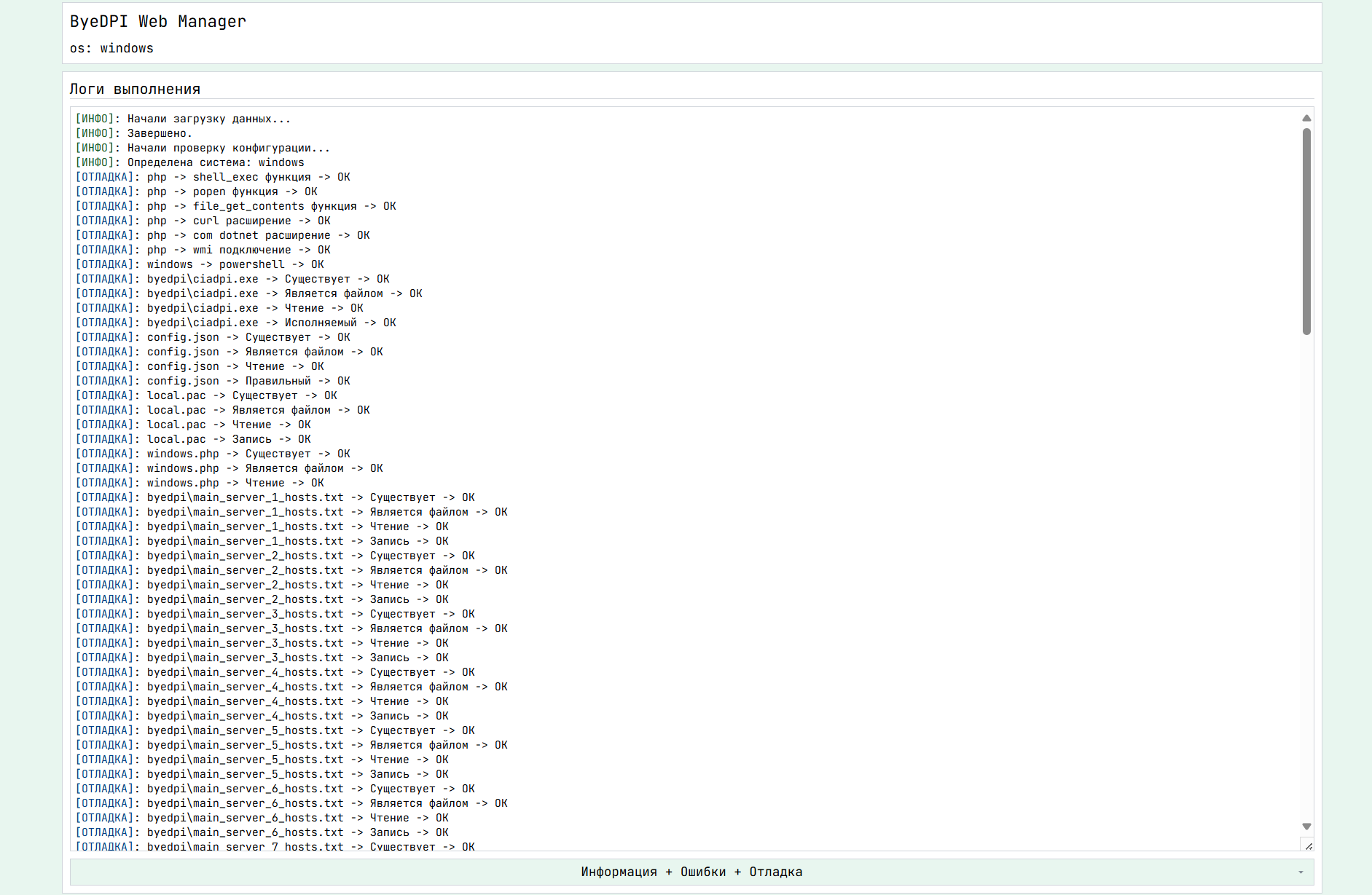Click log line 'php -> com dotnet расширение -> OK'
The image size is (1372, 895).
click(223, 235)
